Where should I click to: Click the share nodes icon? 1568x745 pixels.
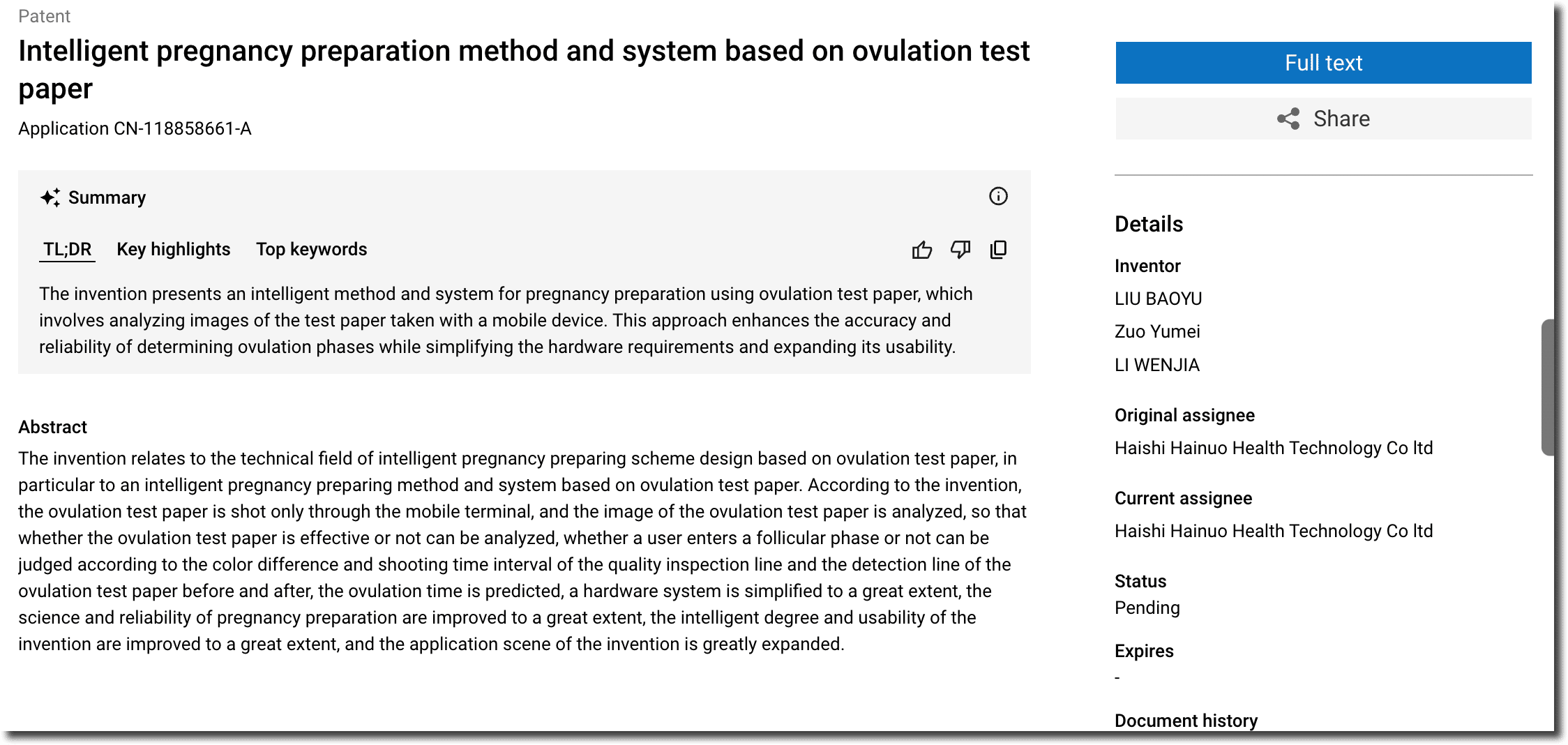coord(1288,119)
